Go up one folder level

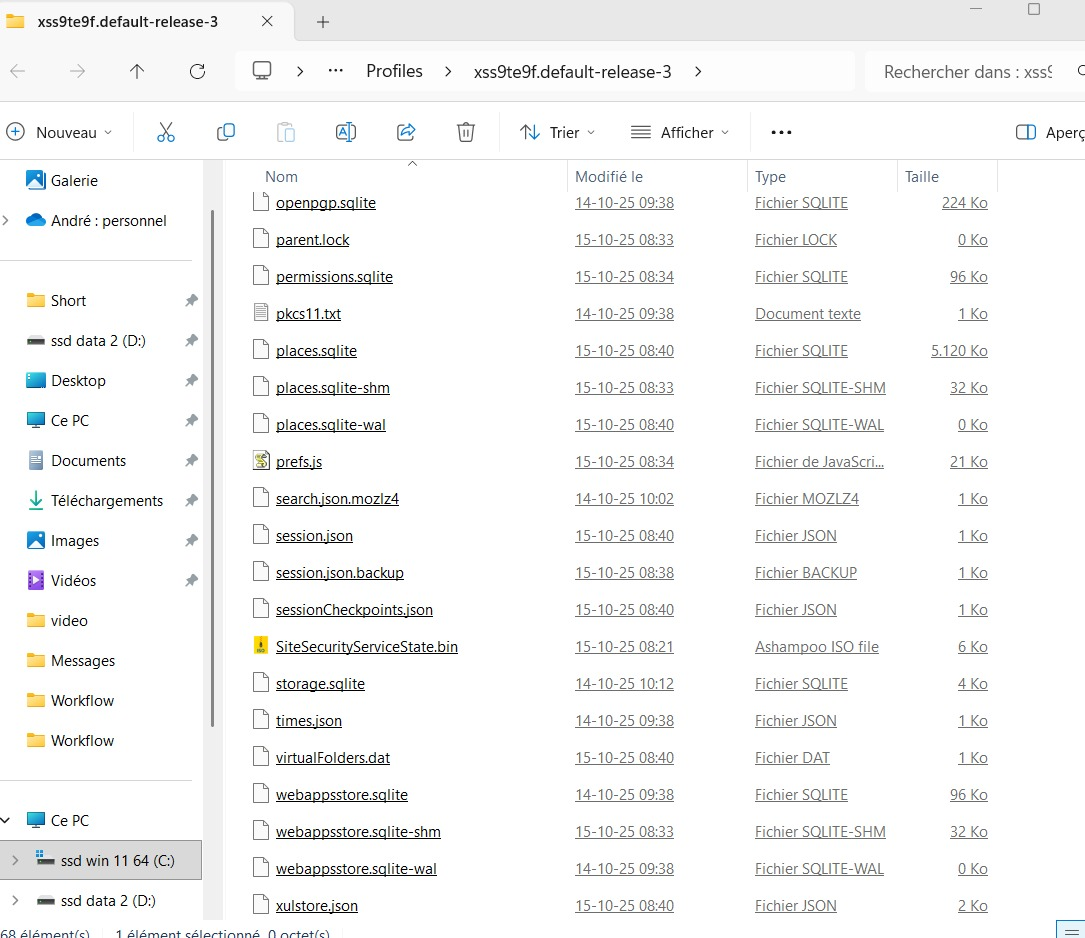point(137,71)
